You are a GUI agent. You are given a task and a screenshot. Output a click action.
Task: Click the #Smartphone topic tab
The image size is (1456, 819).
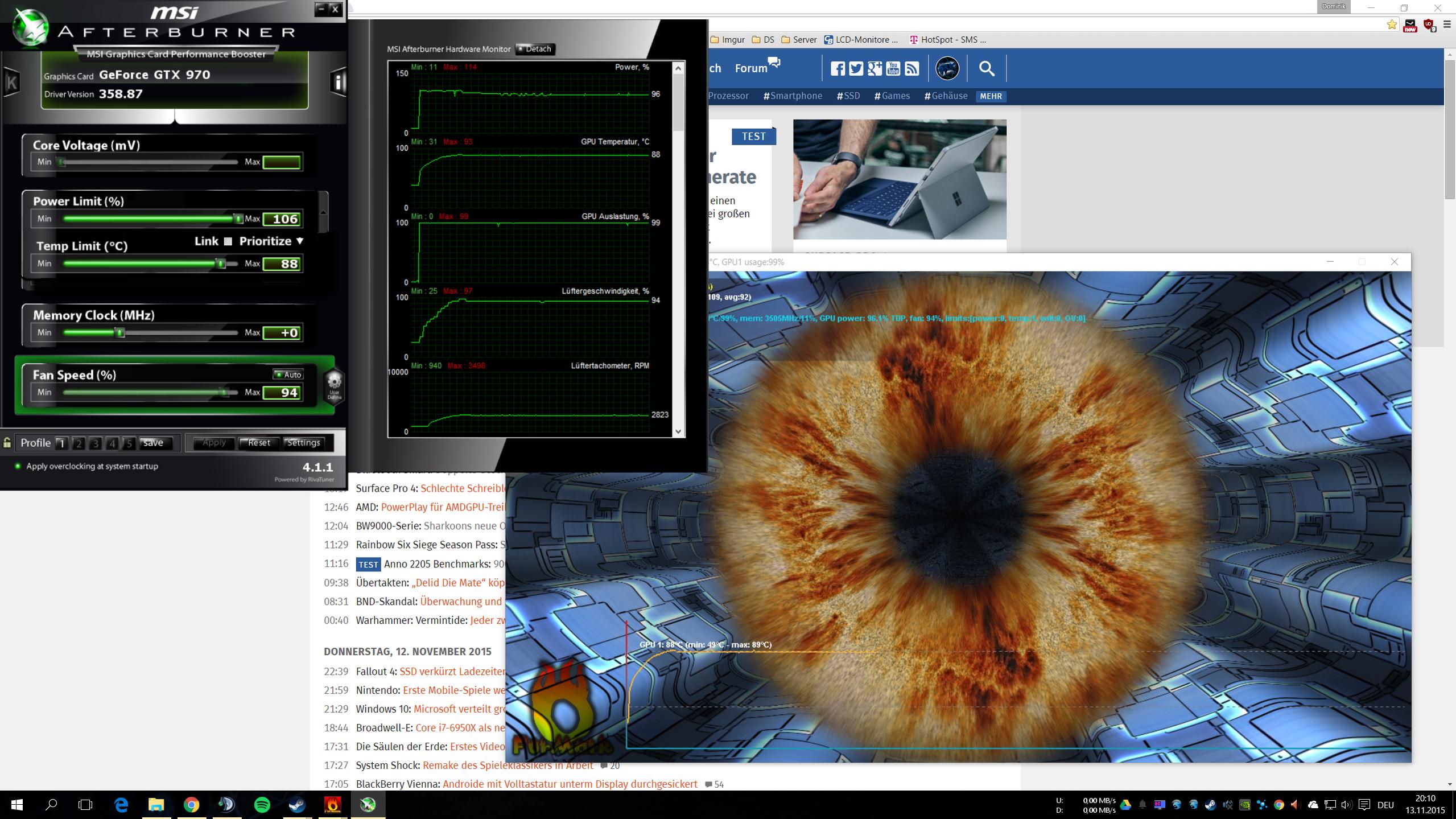point(793,96)
